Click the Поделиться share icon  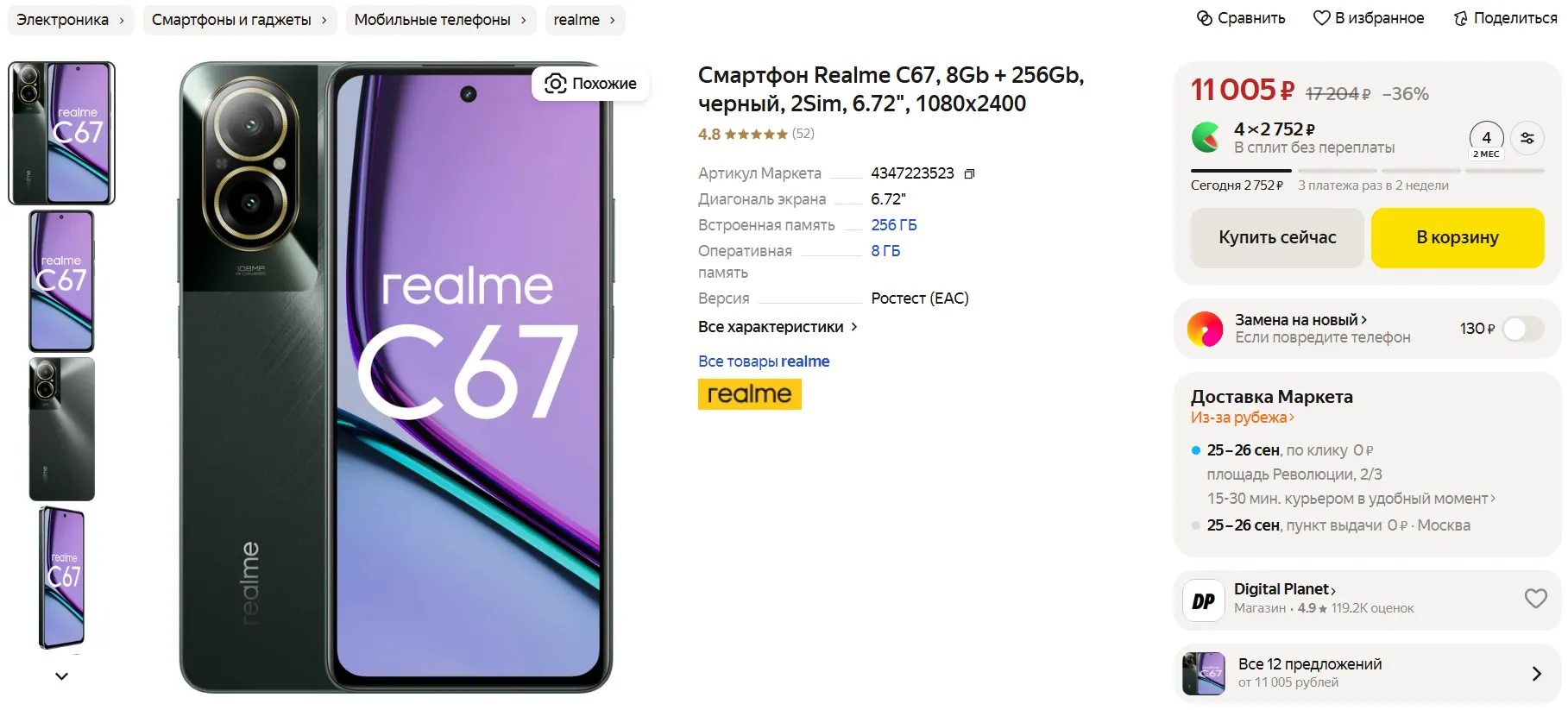click(1460, 18)
